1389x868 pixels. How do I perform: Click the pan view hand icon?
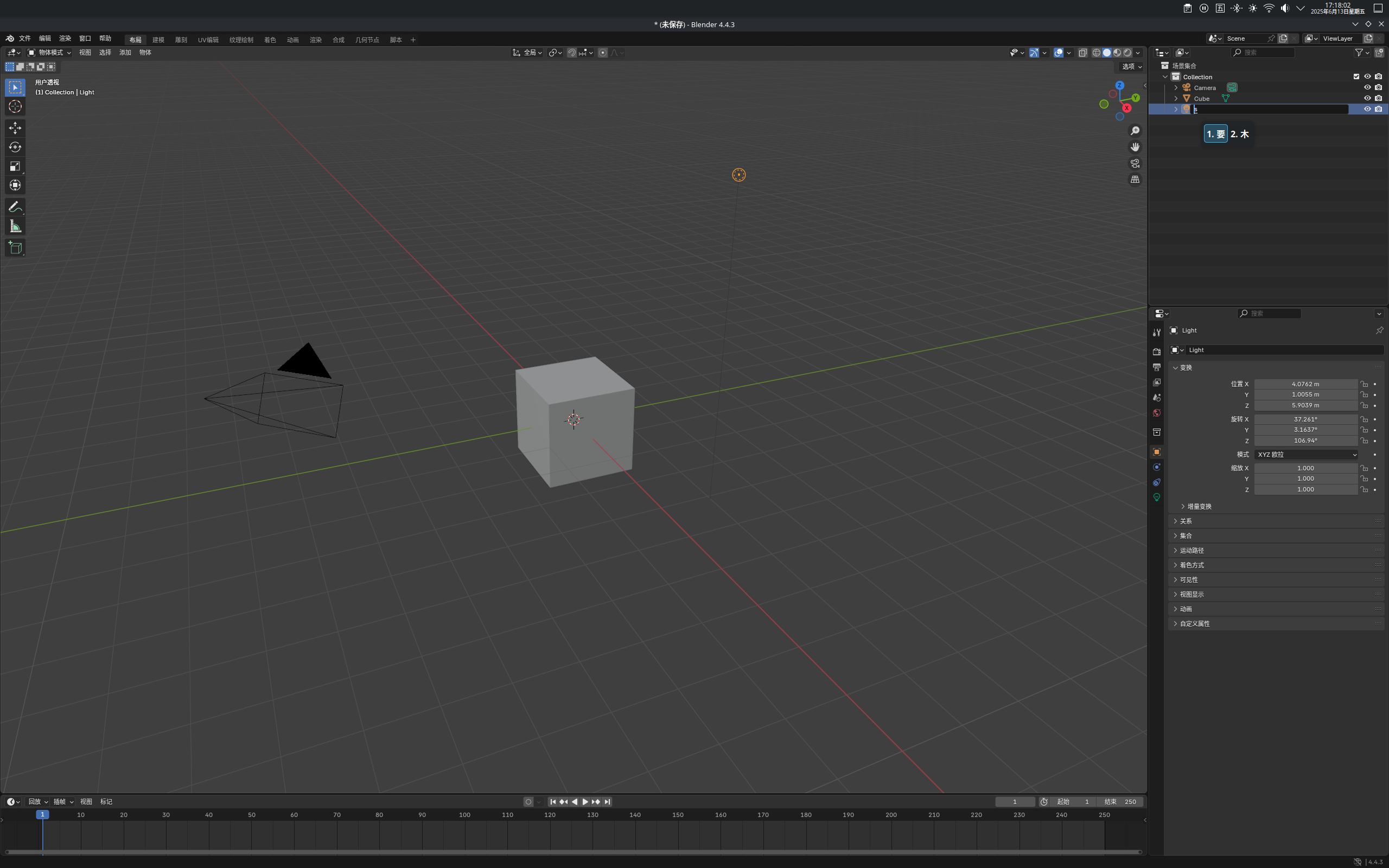[x=1135, y=147]
